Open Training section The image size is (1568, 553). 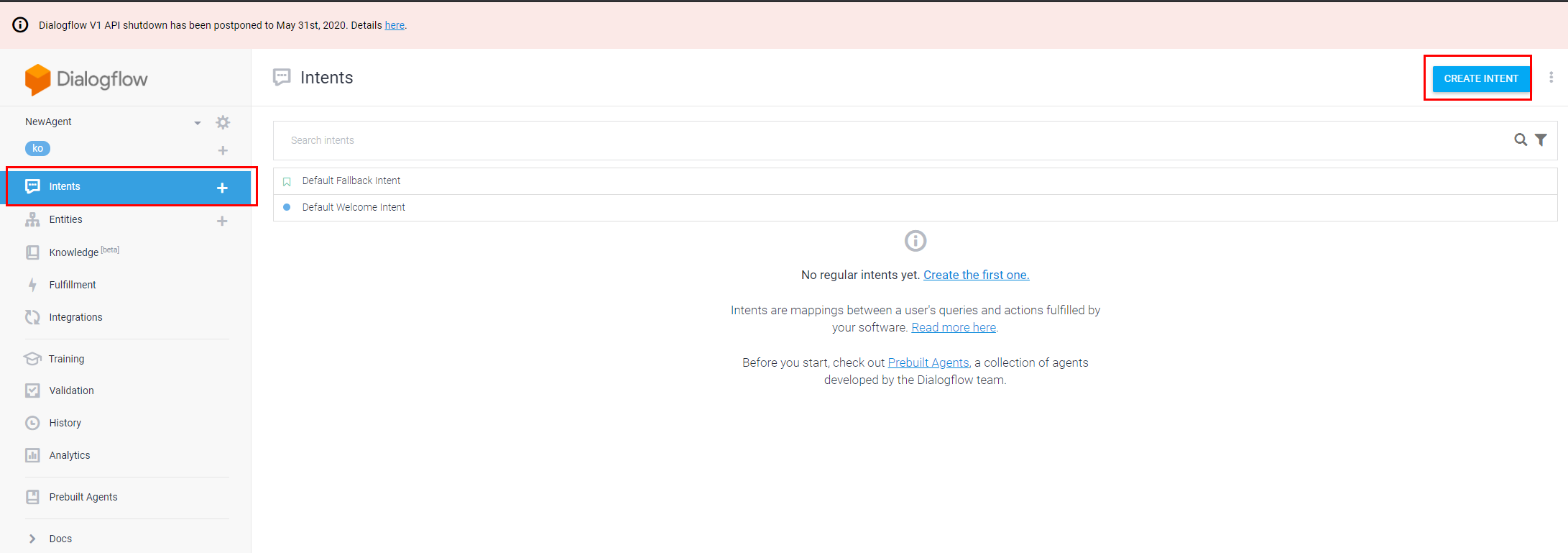point(66,359)
